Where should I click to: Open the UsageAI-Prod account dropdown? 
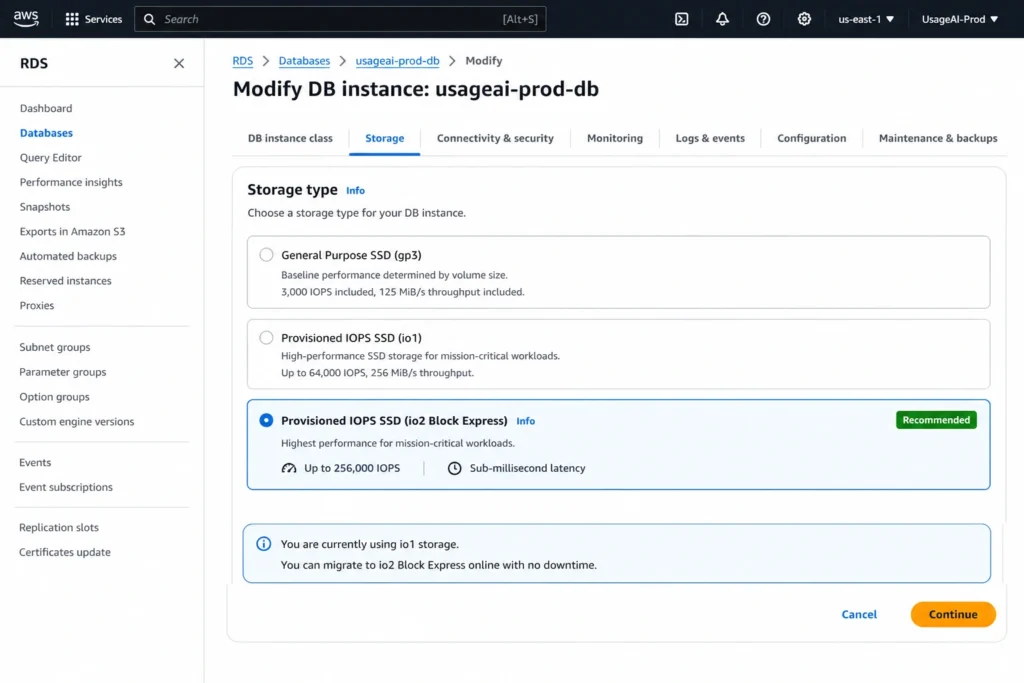tap(959, 19)
